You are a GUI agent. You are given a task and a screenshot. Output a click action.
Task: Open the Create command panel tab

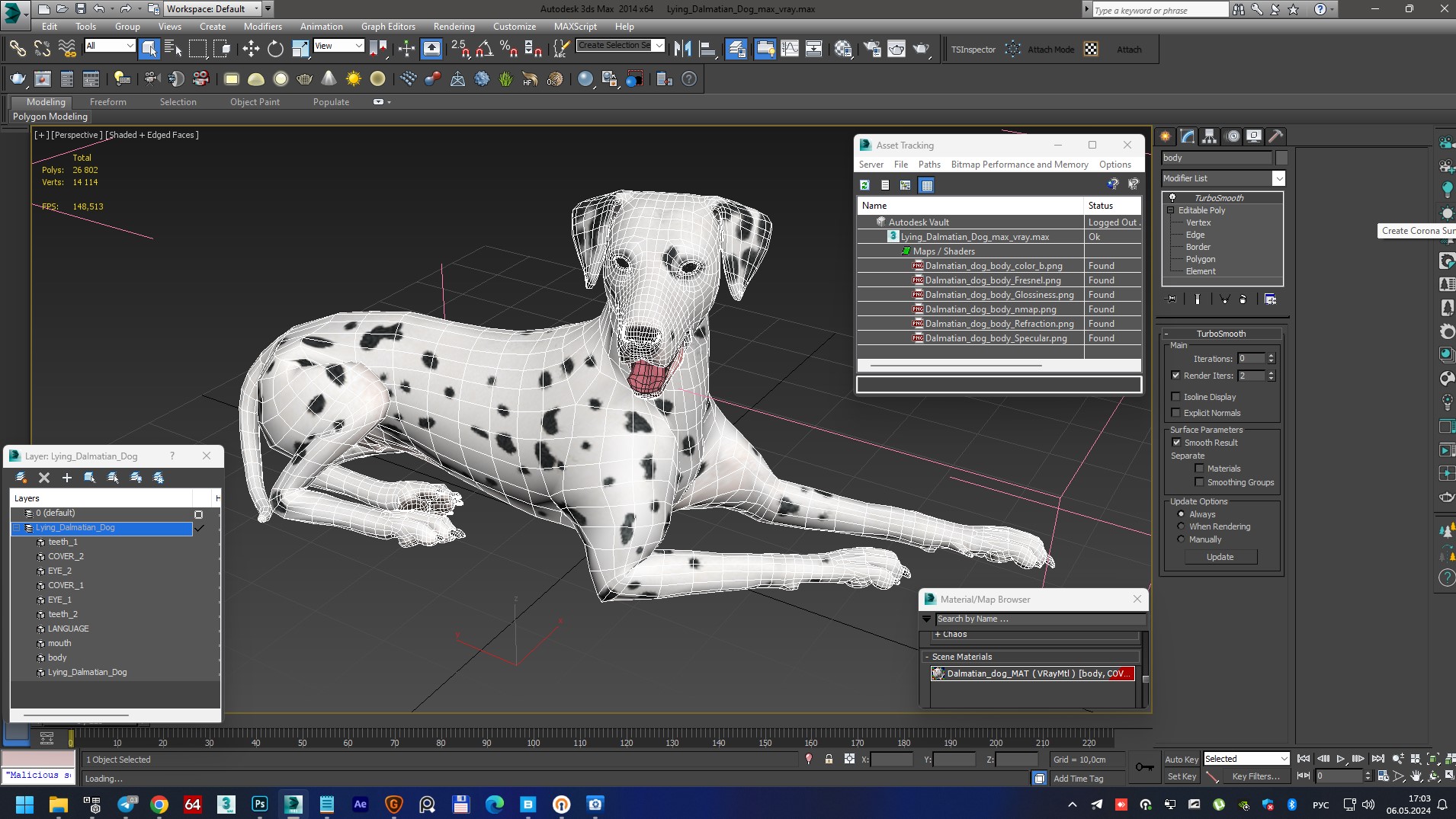tap(1166, 136)
